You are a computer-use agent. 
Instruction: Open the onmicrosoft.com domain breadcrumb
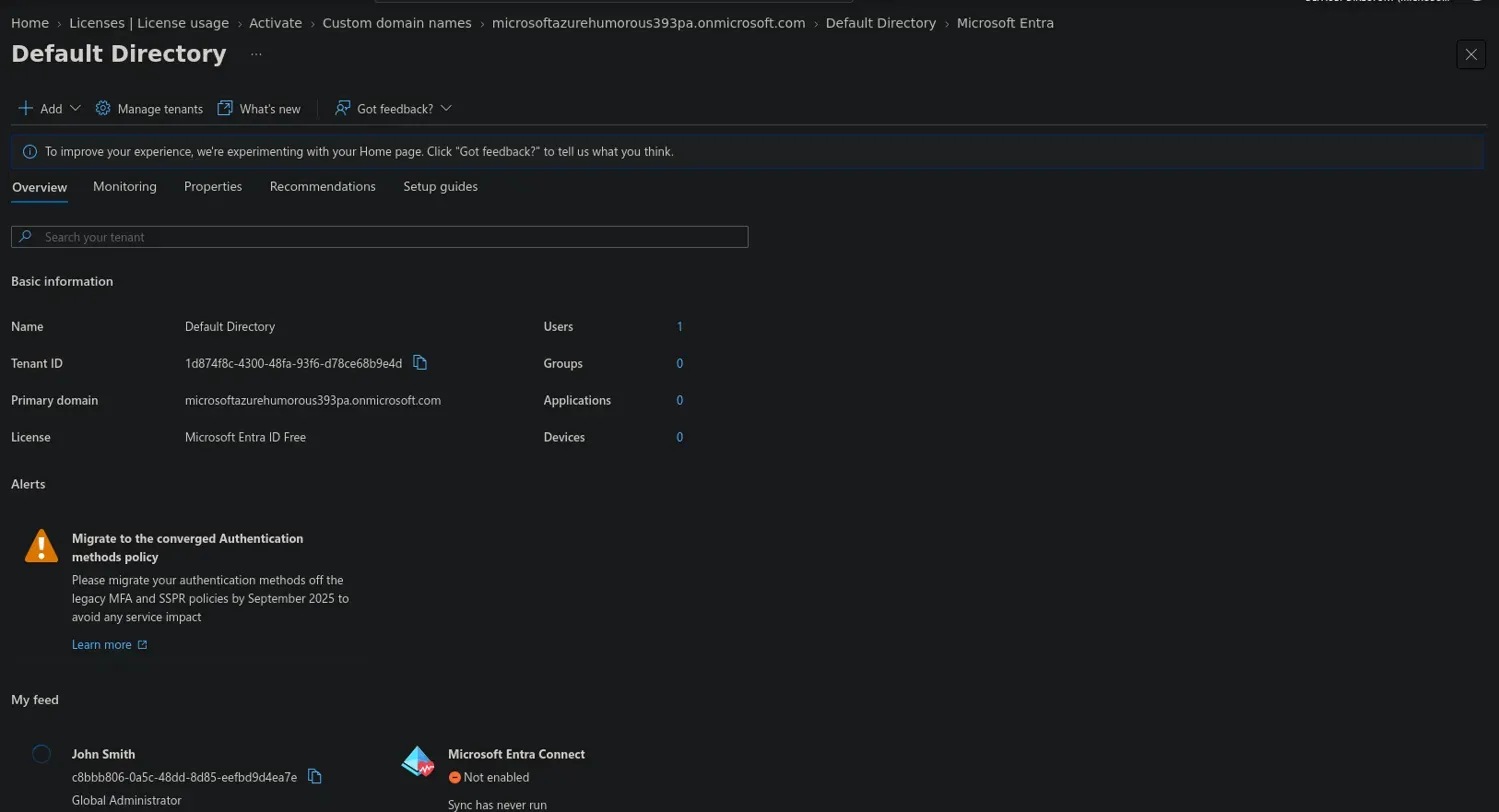point(648,23)
